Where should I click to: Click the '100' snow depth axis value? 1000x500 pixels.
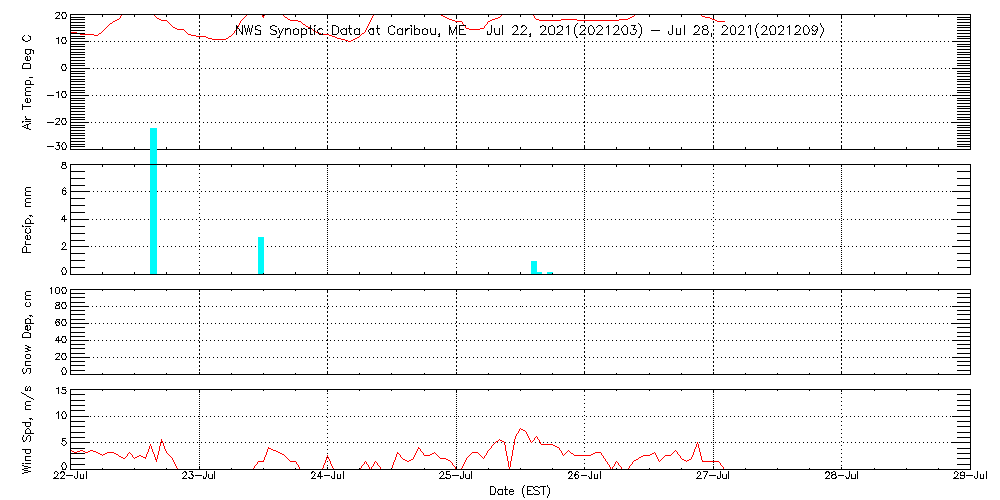[57, 290]
